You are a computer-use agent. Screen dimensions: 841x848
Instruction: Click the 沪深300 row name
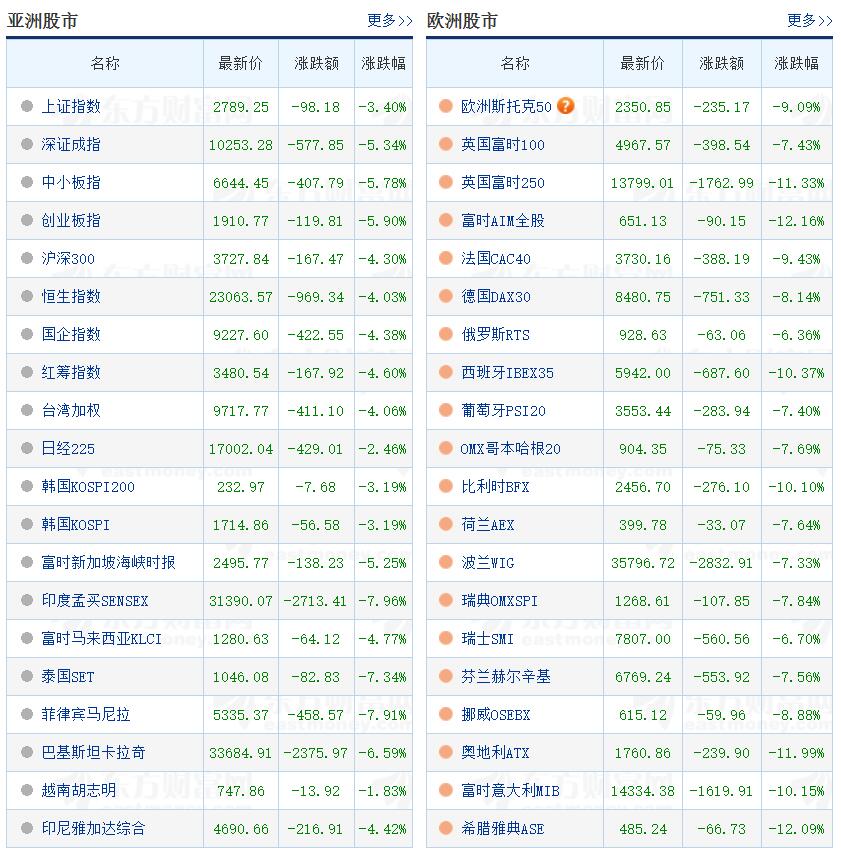point(68,259)
